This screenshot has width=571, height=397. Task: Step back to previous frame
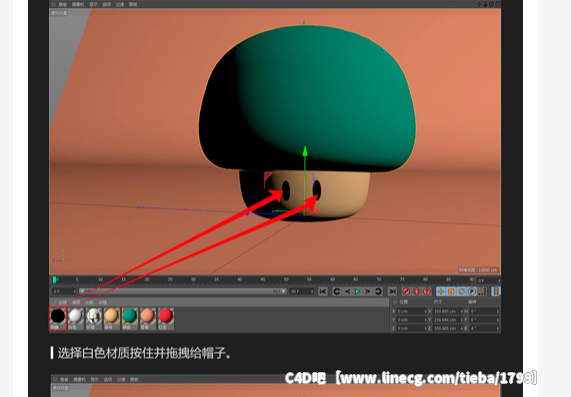click(347, 291)
